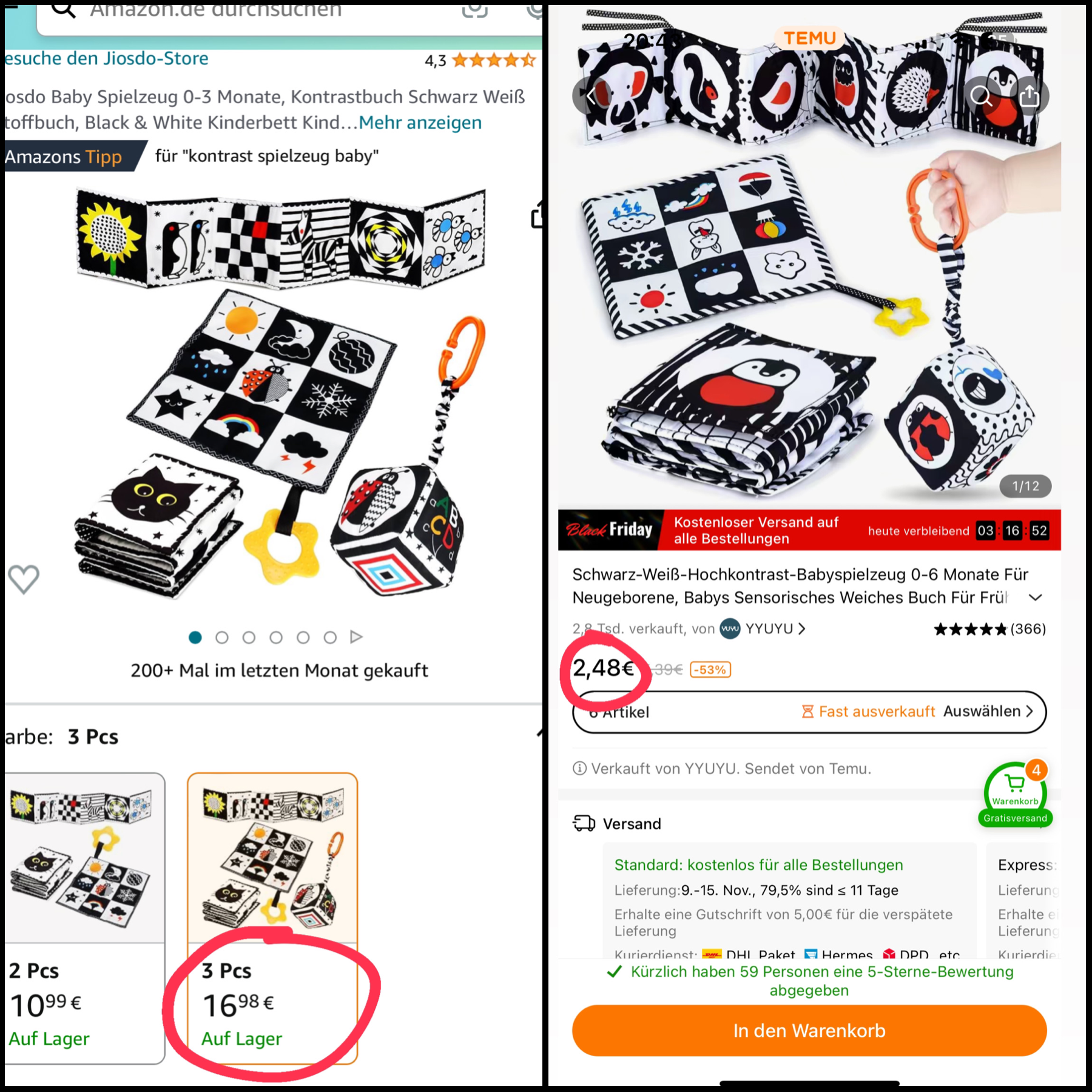Click Amazon star rating bar
Image resolution: width=1092 pixels, height=1092 pixels.
pos(494,60)
